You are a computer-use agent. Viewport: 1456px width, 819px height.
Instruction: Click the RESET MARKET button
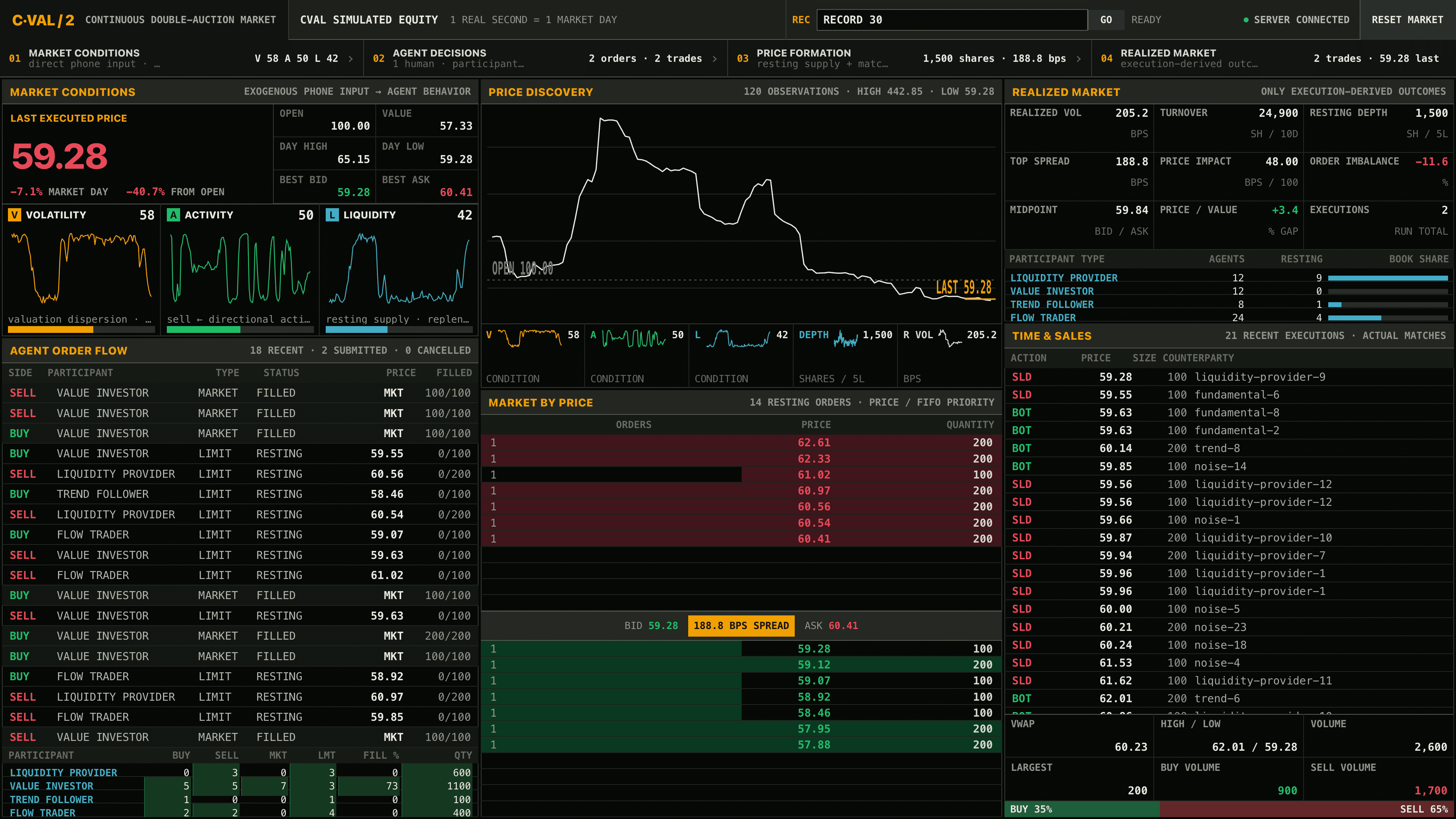point(1407,20)
